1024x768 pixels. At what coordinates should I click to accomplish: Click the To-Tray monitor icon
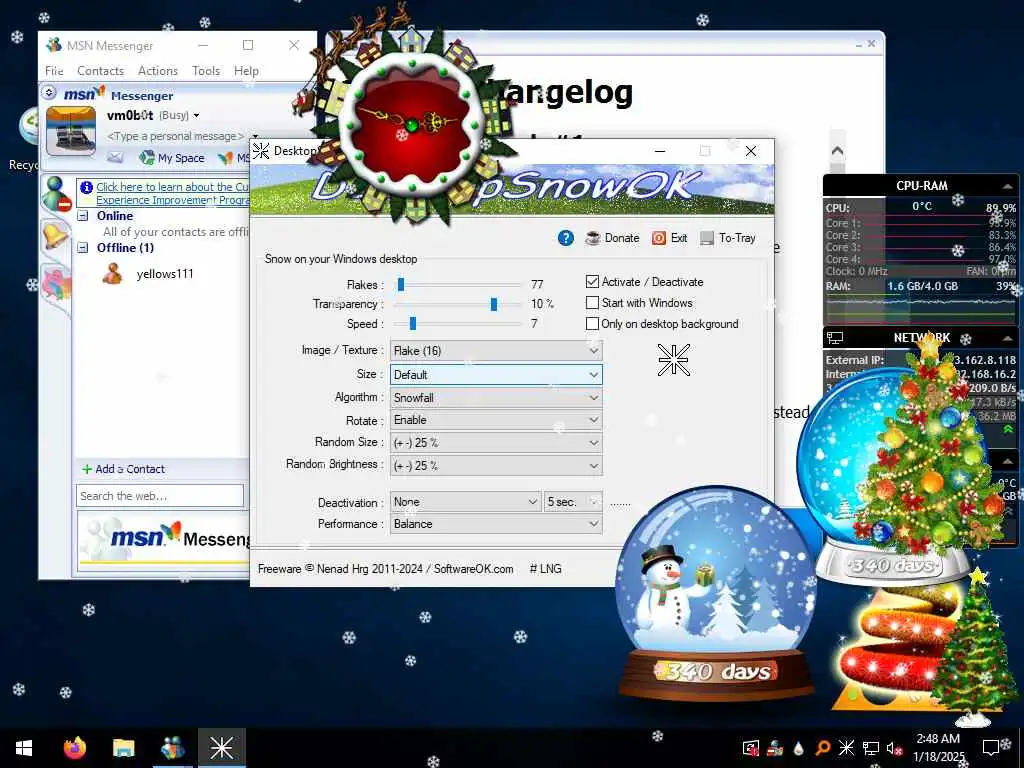point(707,238)
